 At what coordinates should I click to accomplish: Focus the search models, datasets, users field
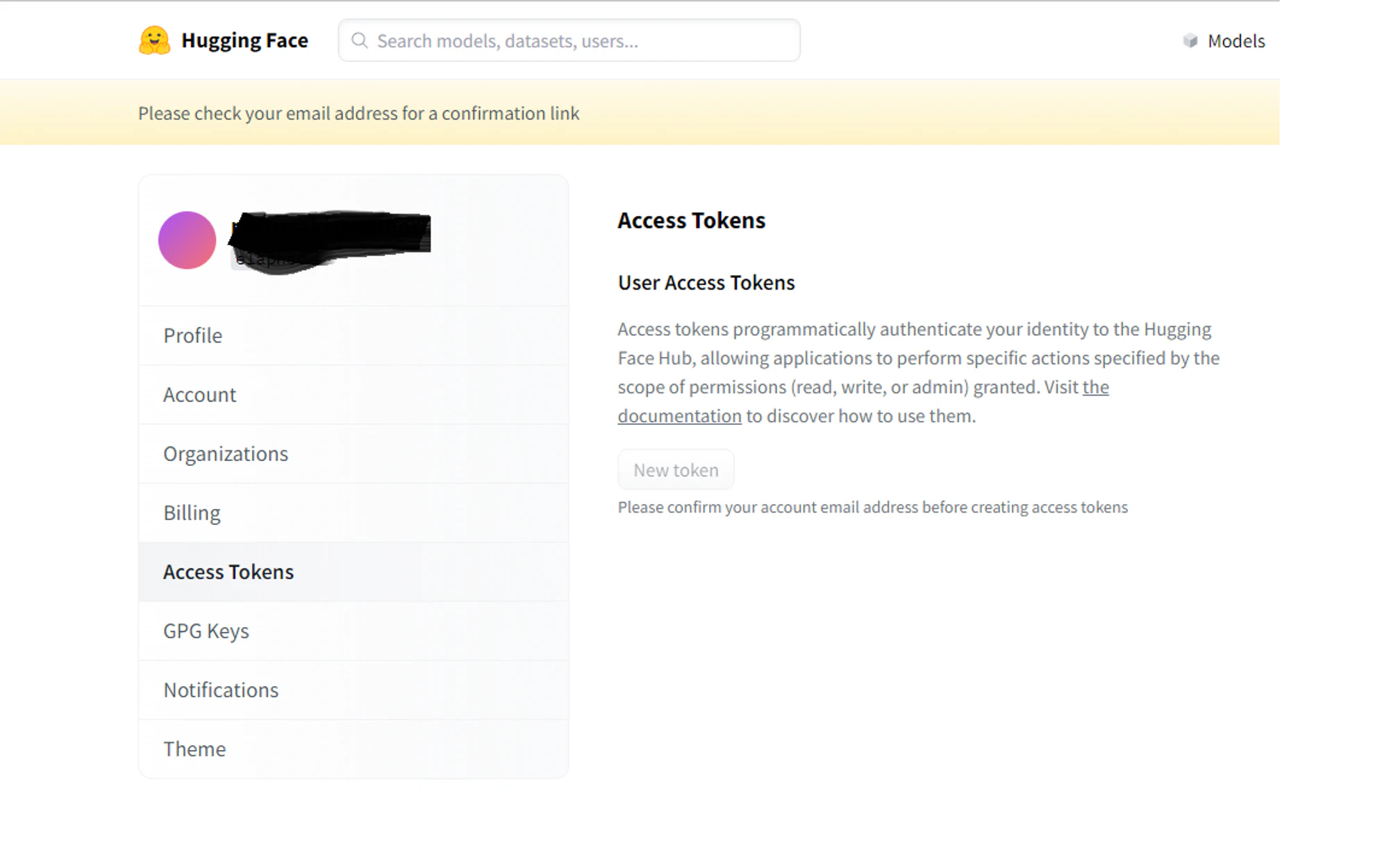(x=569, y=40)
